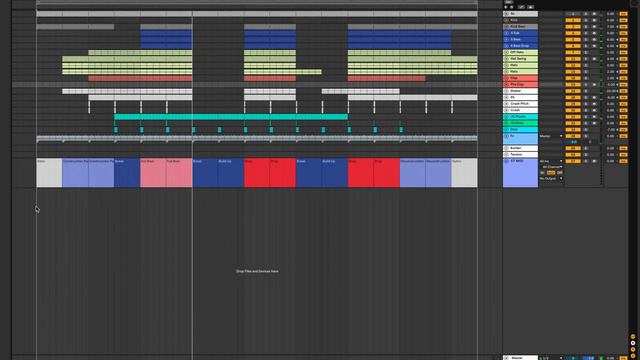The image size is (640, 360).
Task: Unfold the Clap track
Action: 507,78
